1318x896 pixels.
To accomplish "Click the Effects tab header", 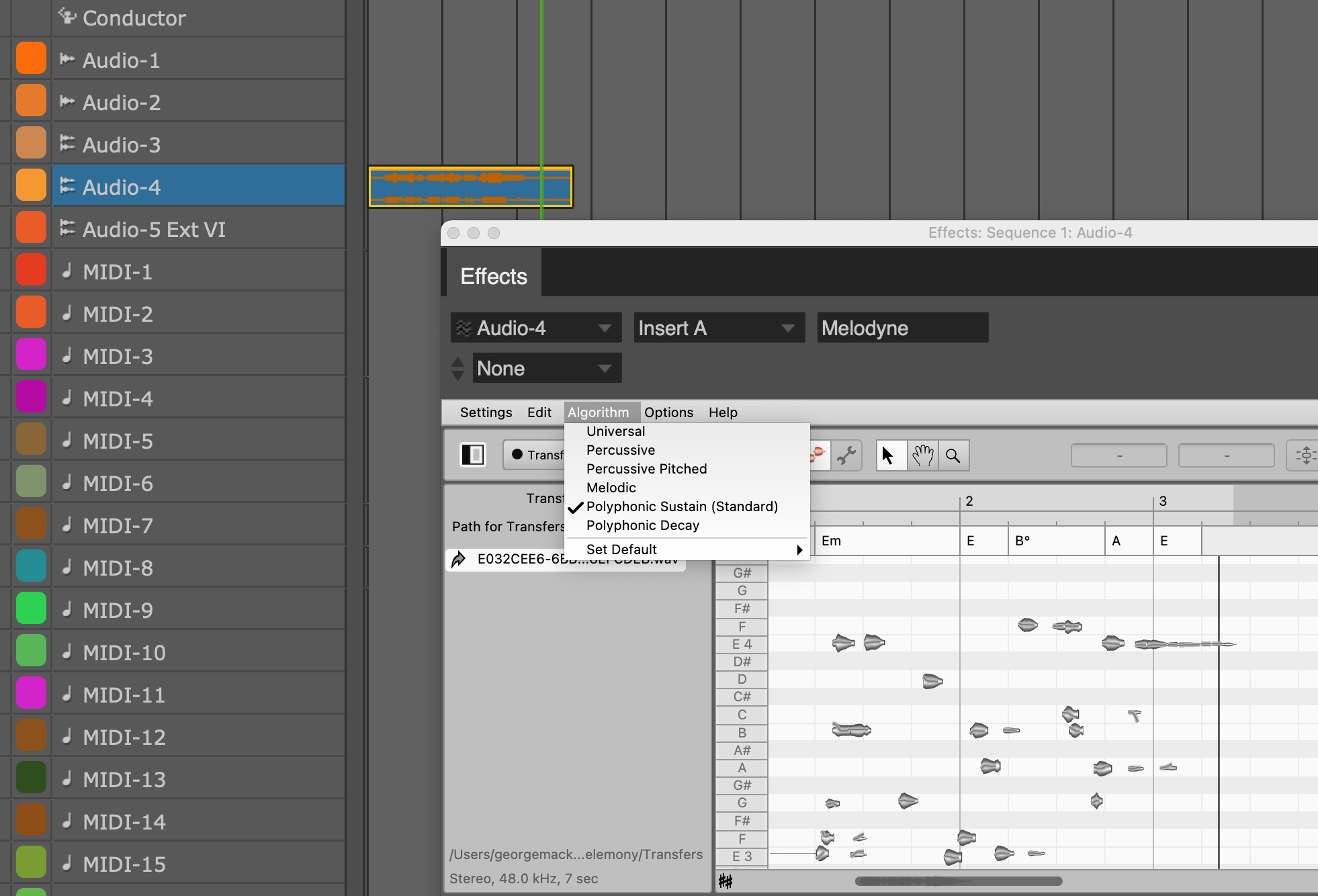I will point(494,276).
